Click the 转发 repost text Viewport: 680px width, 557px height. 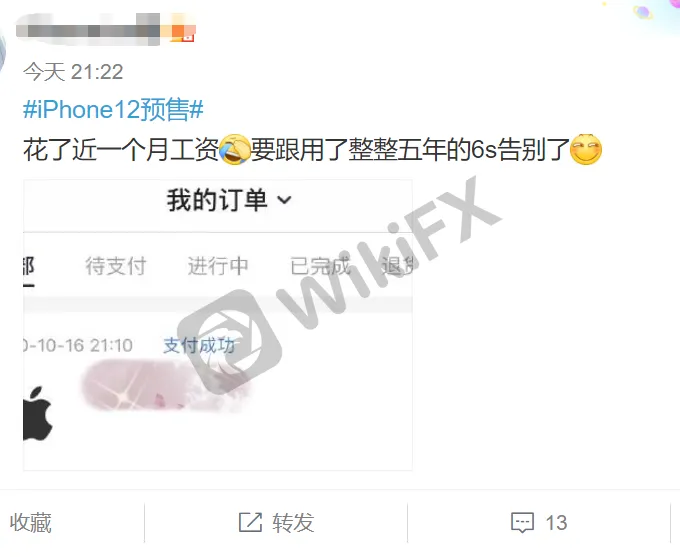click(293, 522)
